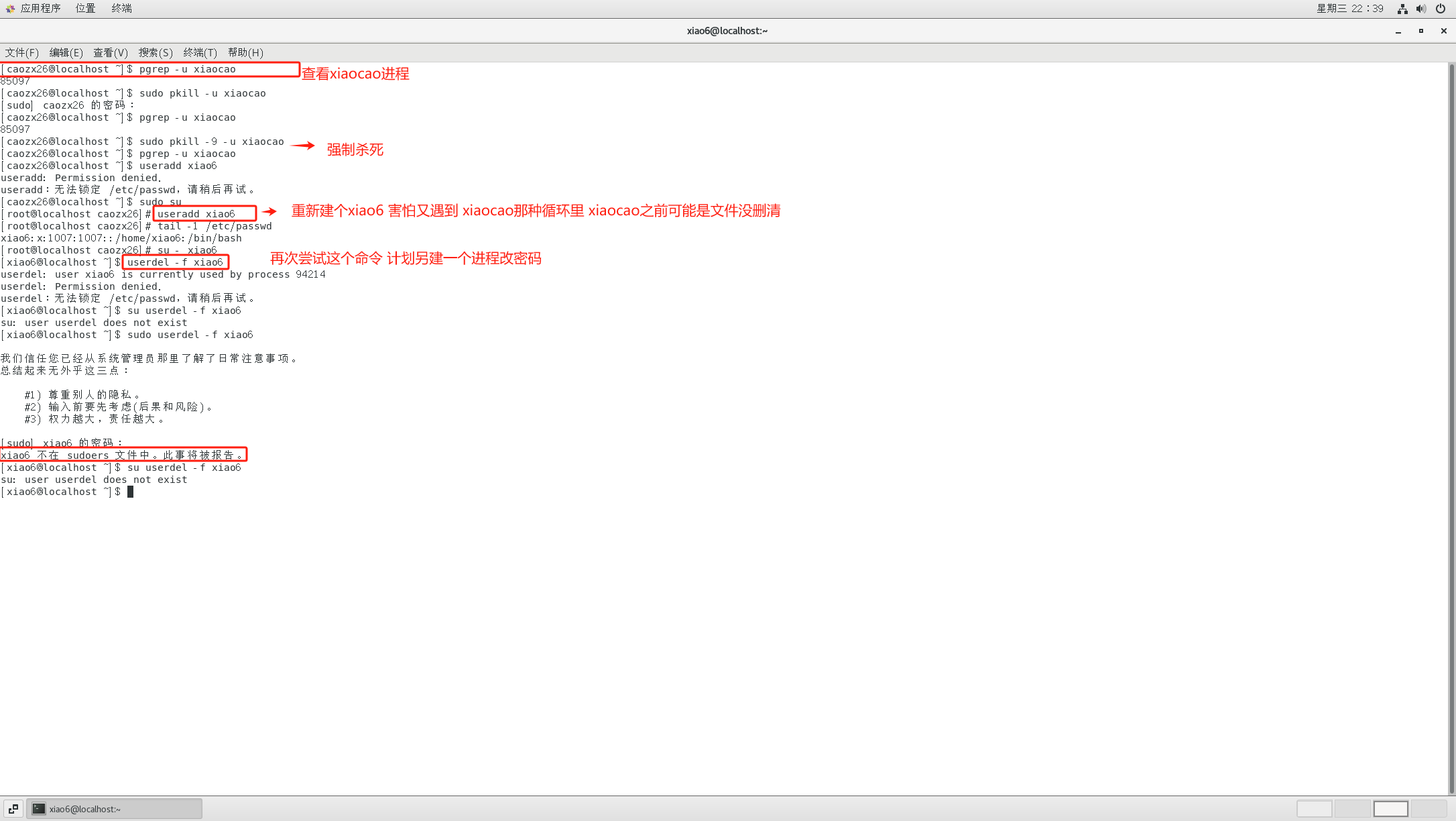
Task: Open the 编辑(E) menu
Action: tap(66, 52)
